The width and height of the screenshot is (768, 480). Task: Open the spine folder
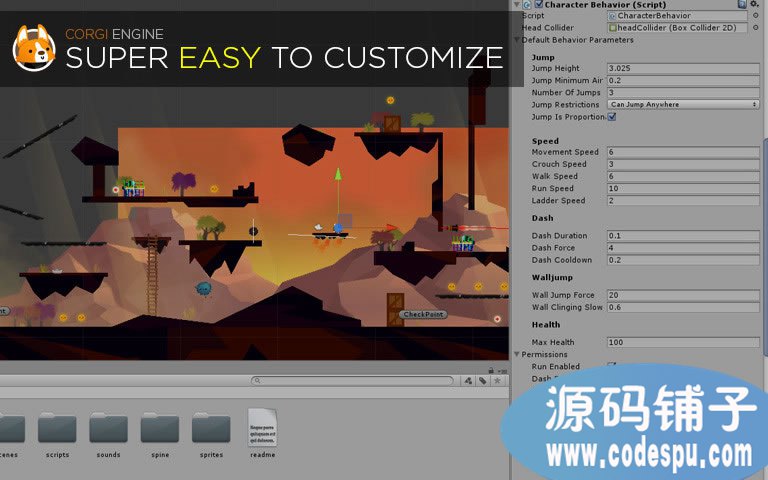[x=160, y=430]
